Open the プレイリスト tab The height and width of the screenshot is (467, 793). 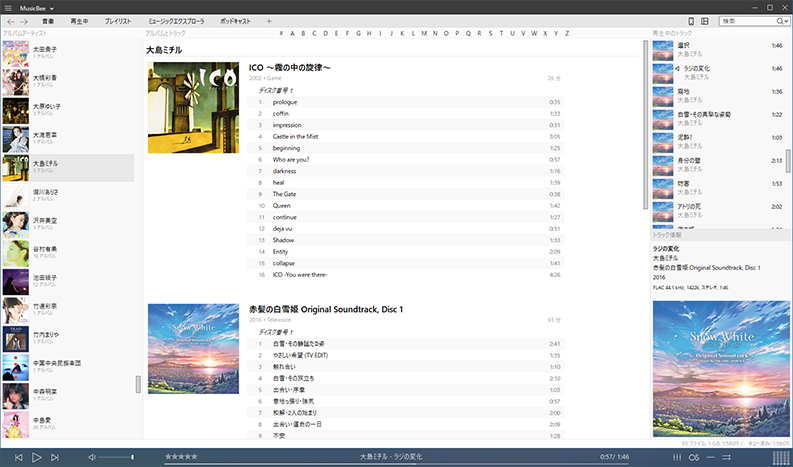pos(118,21)
